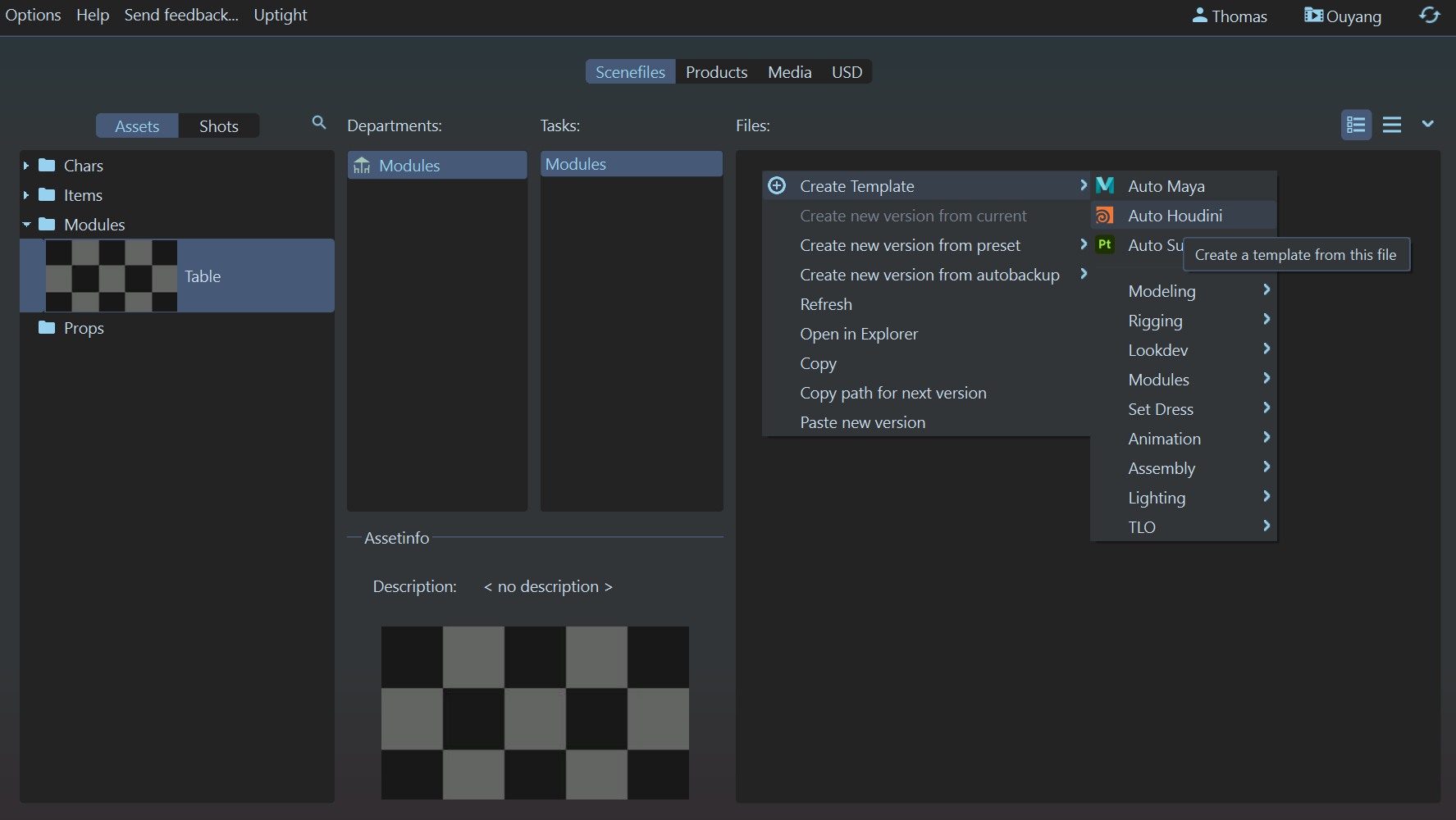Select Refresh from the context menu
1456x820 pixels.
point(826,304)
